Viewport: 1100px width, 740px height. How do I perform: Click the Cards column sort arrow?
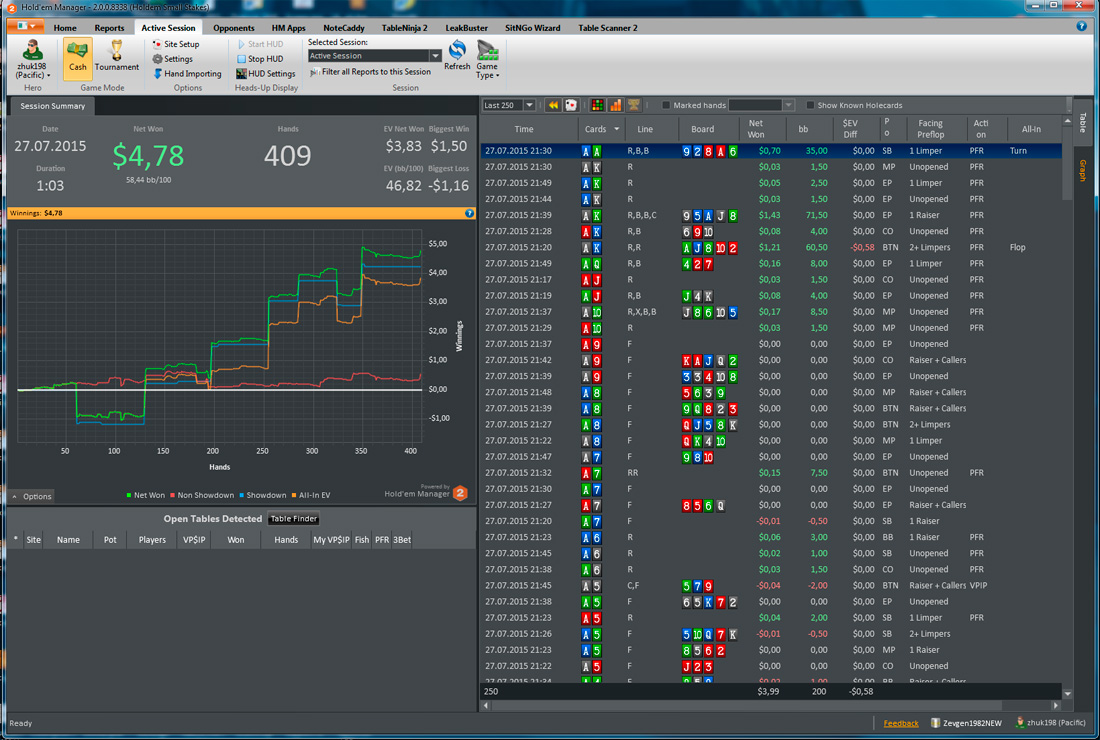(617, 129)
